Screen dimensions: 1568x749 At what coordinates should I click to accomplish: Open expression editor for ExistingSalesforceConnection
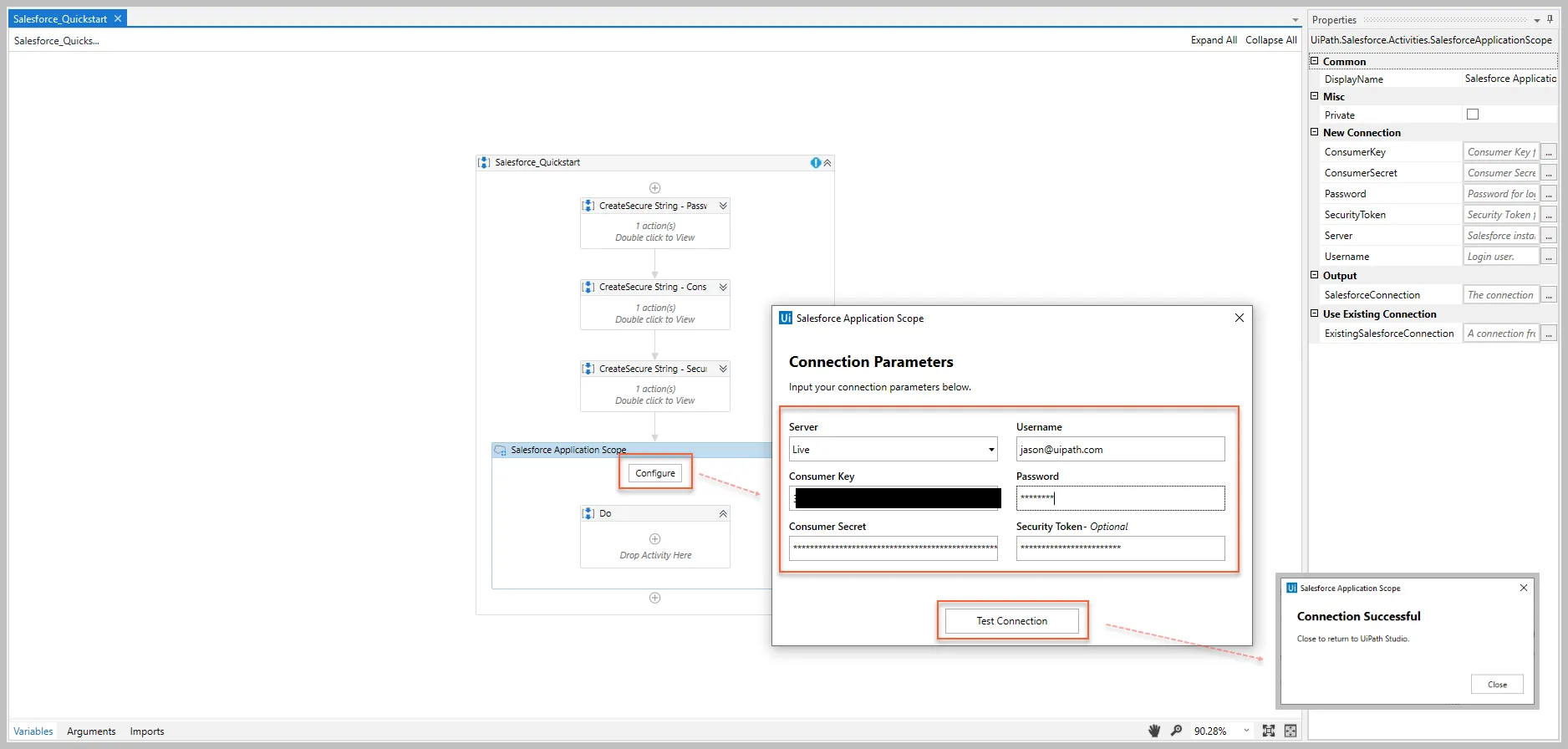(1549, 334)
